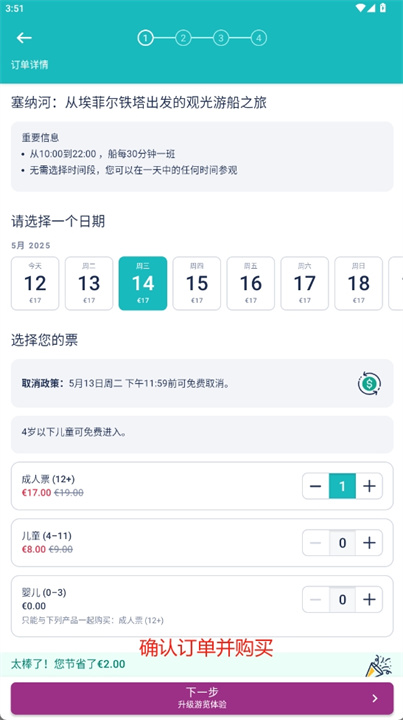
Task: Tap the purple 下一步 next button
Action: coord(202,698)
